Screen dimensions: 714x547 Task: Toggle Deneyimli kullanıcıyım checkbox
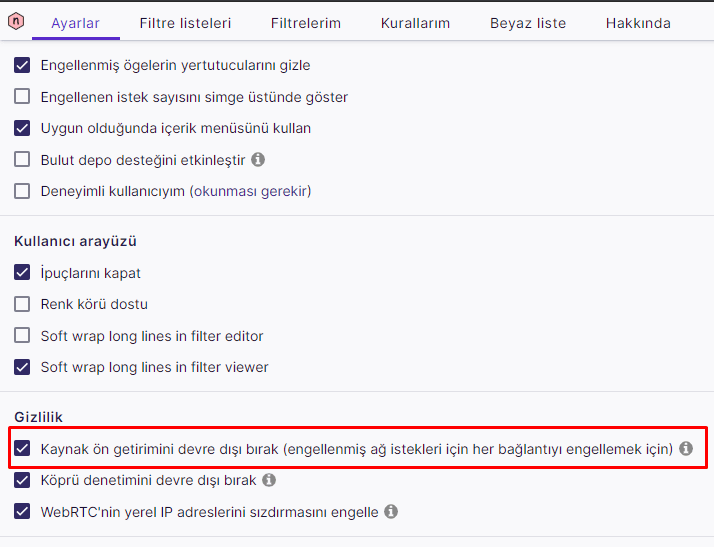(x=22, y=190)
